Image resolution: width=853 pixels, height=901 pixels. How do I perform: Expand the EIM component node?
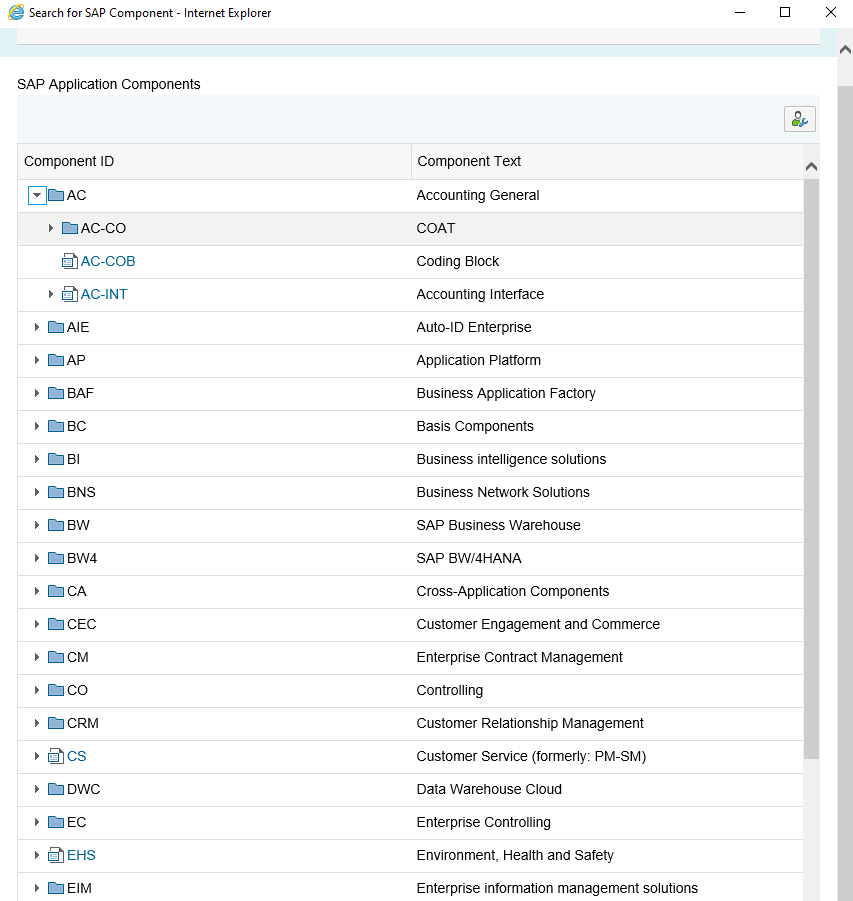pos(37,888)
